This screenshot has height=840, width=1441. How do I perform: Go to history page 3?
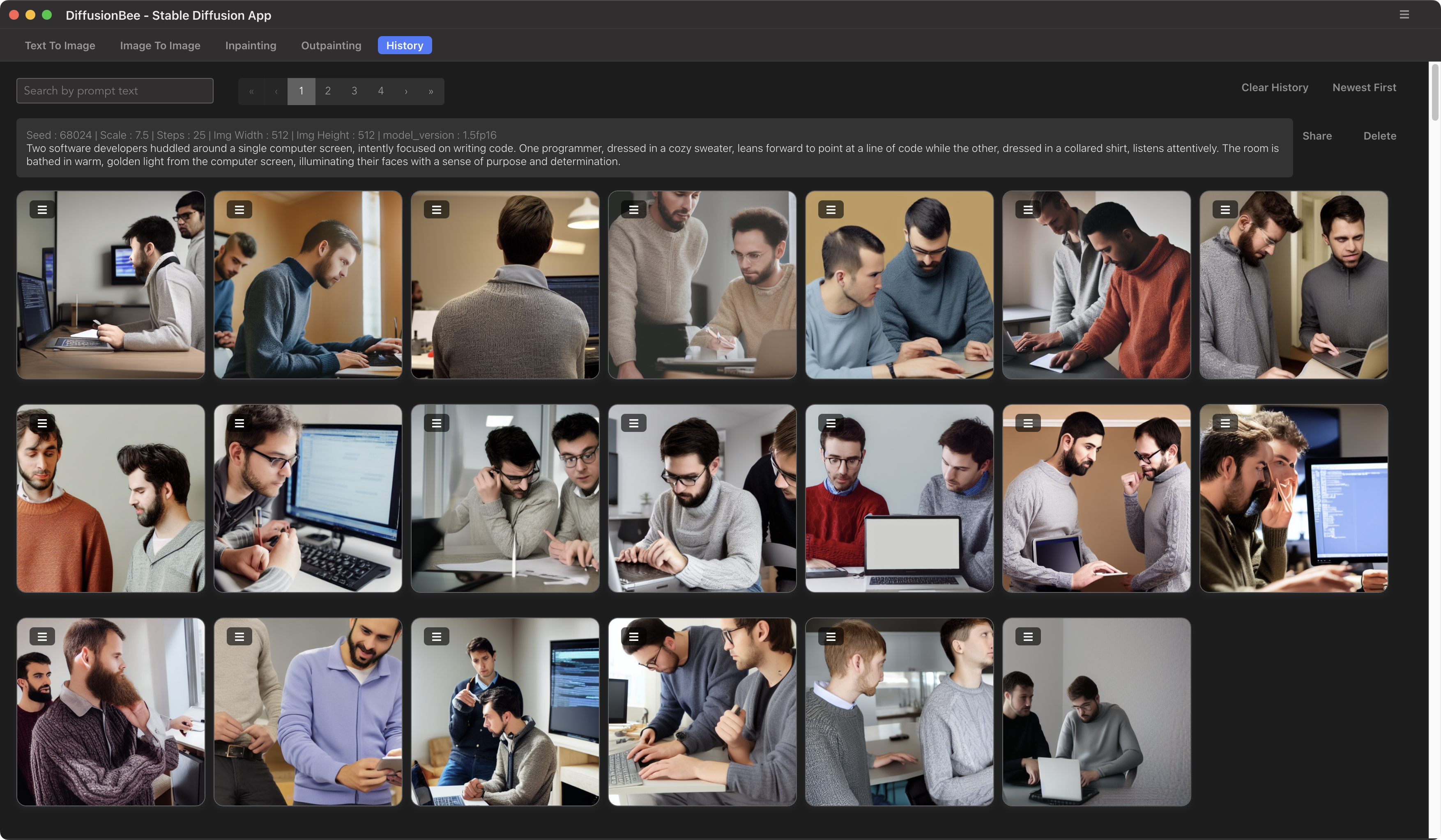pos(354,92)
